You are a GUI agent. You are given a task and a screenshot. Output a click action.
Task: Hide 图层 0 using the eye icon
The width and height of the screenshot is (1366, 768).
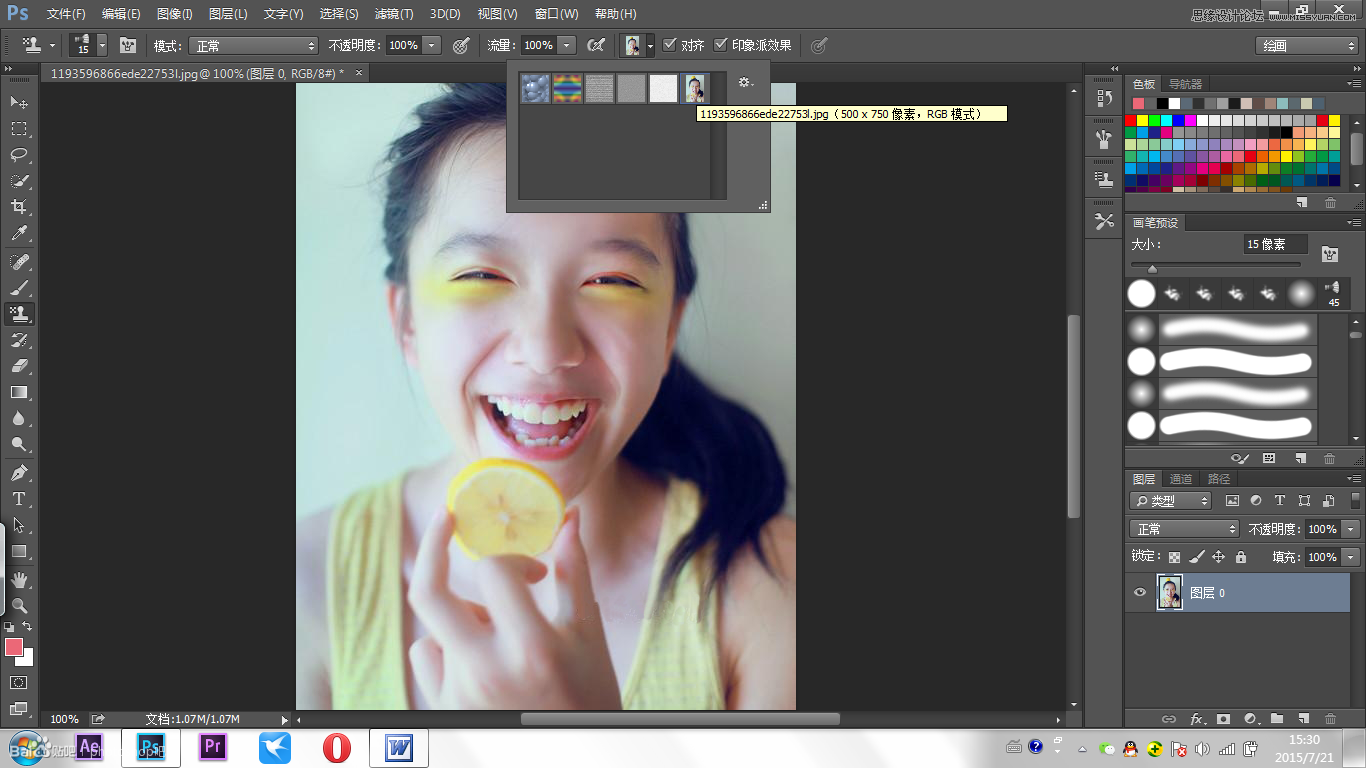1140,593
